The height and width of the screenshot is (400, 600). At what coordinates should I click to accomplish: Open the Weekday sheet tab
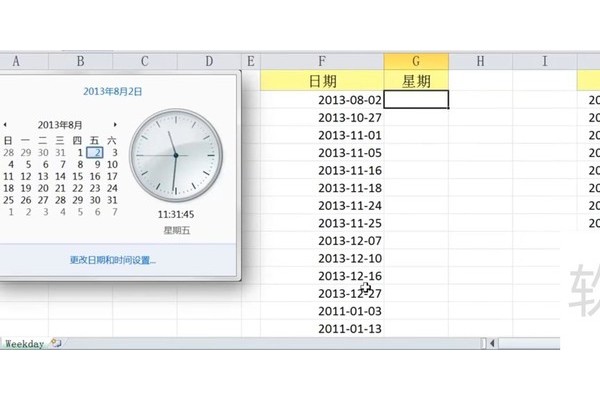coord(24,344)
